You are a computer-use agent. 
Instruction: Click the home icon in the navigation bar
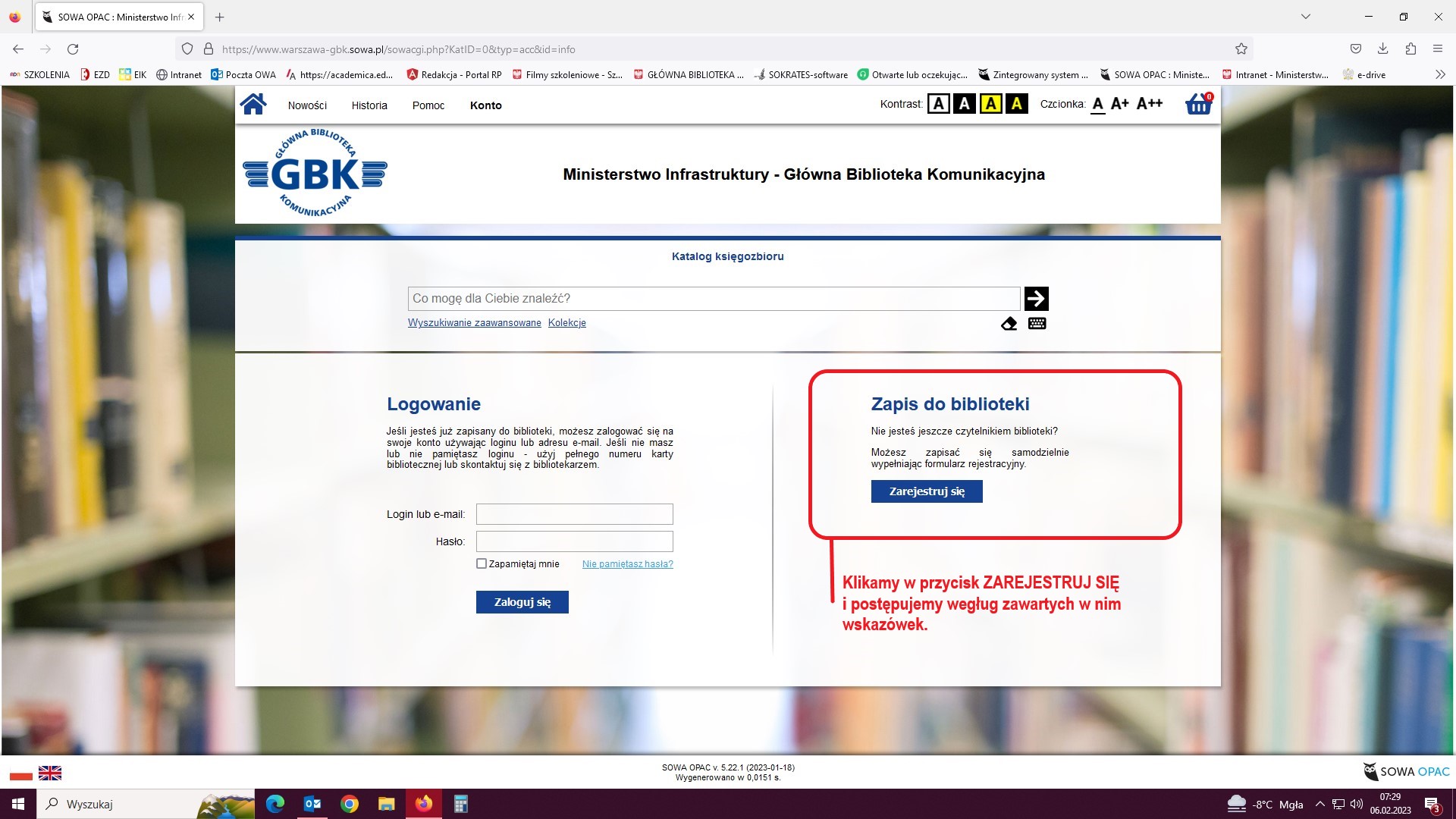253,105
